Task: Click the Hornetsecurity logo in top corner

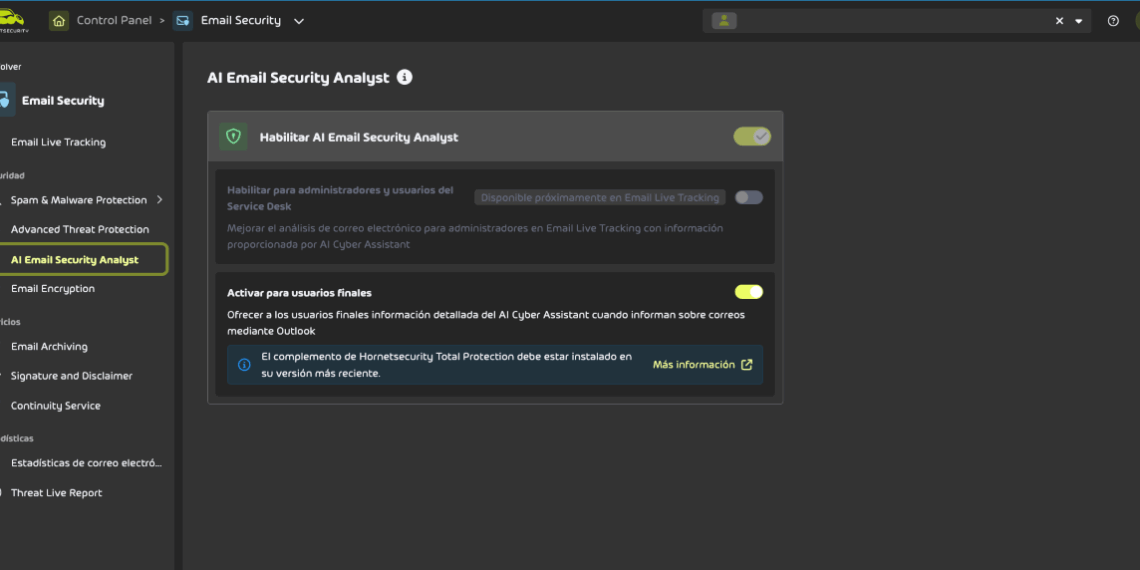Action: 14,22
